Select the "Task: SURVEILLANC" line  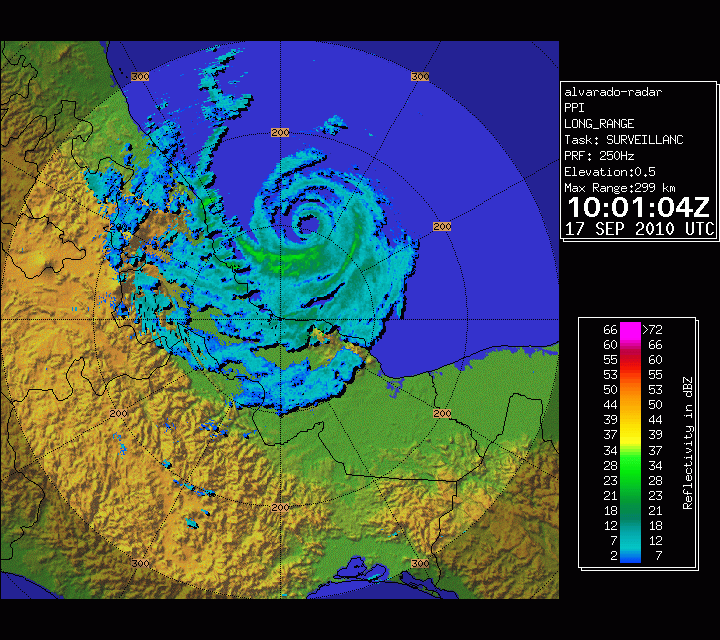click(x=624, y=140)
